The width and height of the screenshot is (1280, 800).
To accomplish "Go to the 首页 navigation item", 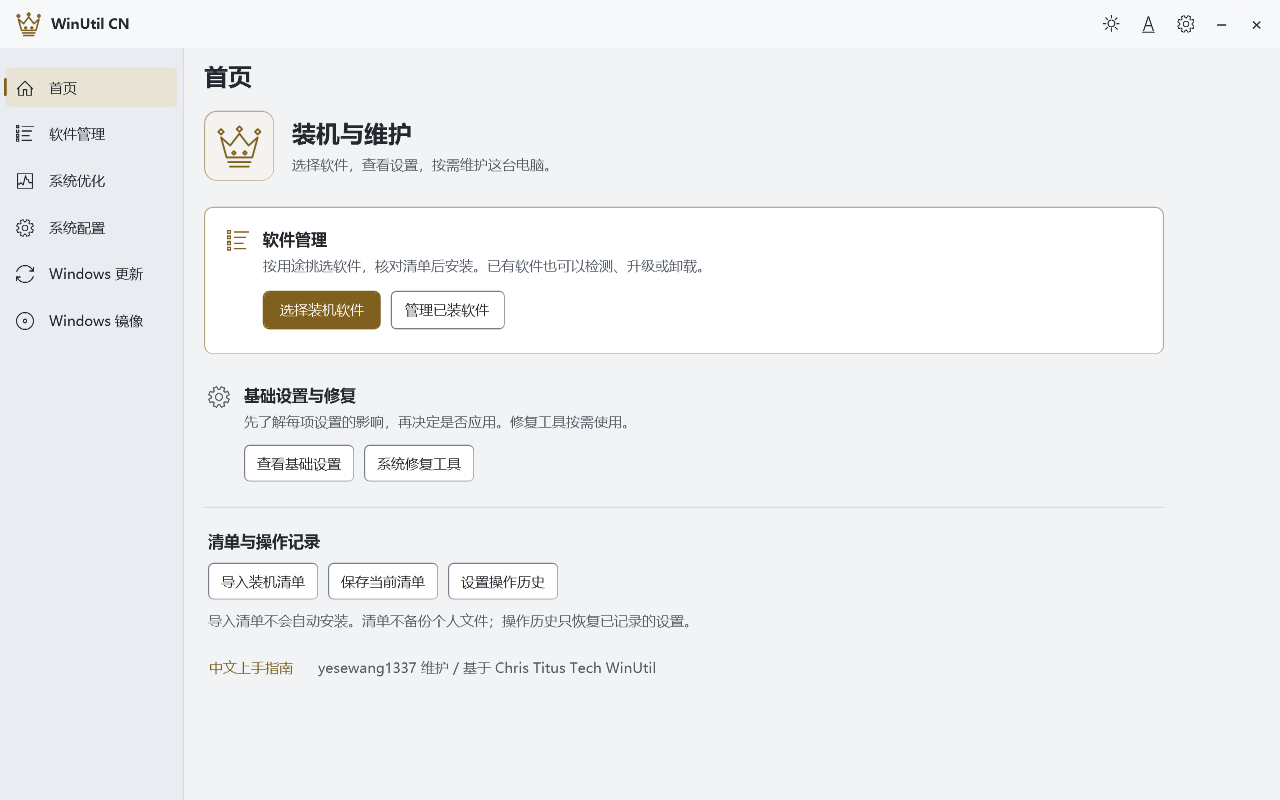I will pos(91,88).
